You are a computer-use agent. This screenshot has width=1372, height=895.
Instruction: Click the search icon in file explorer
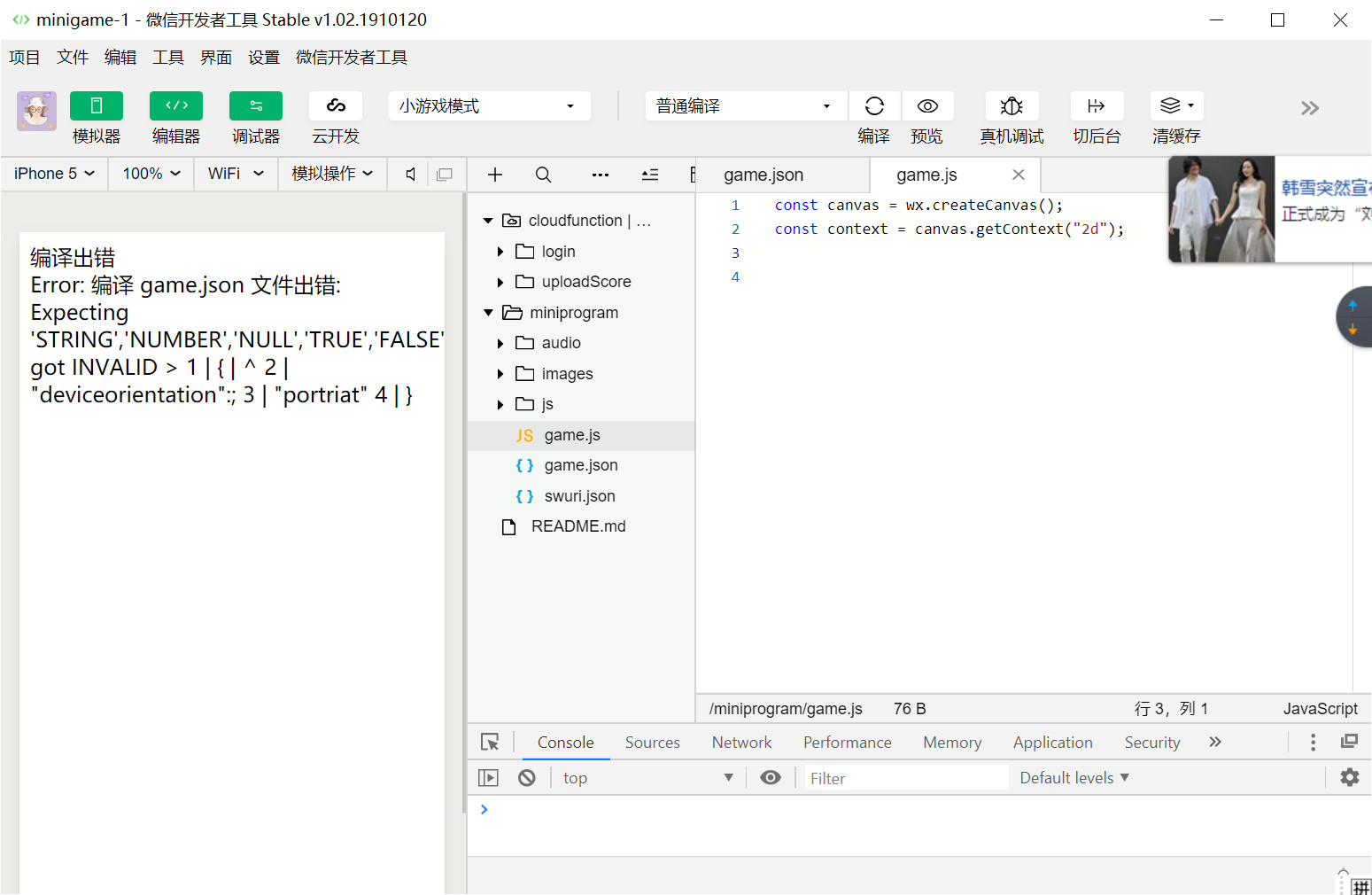click(x=543, y=175)
